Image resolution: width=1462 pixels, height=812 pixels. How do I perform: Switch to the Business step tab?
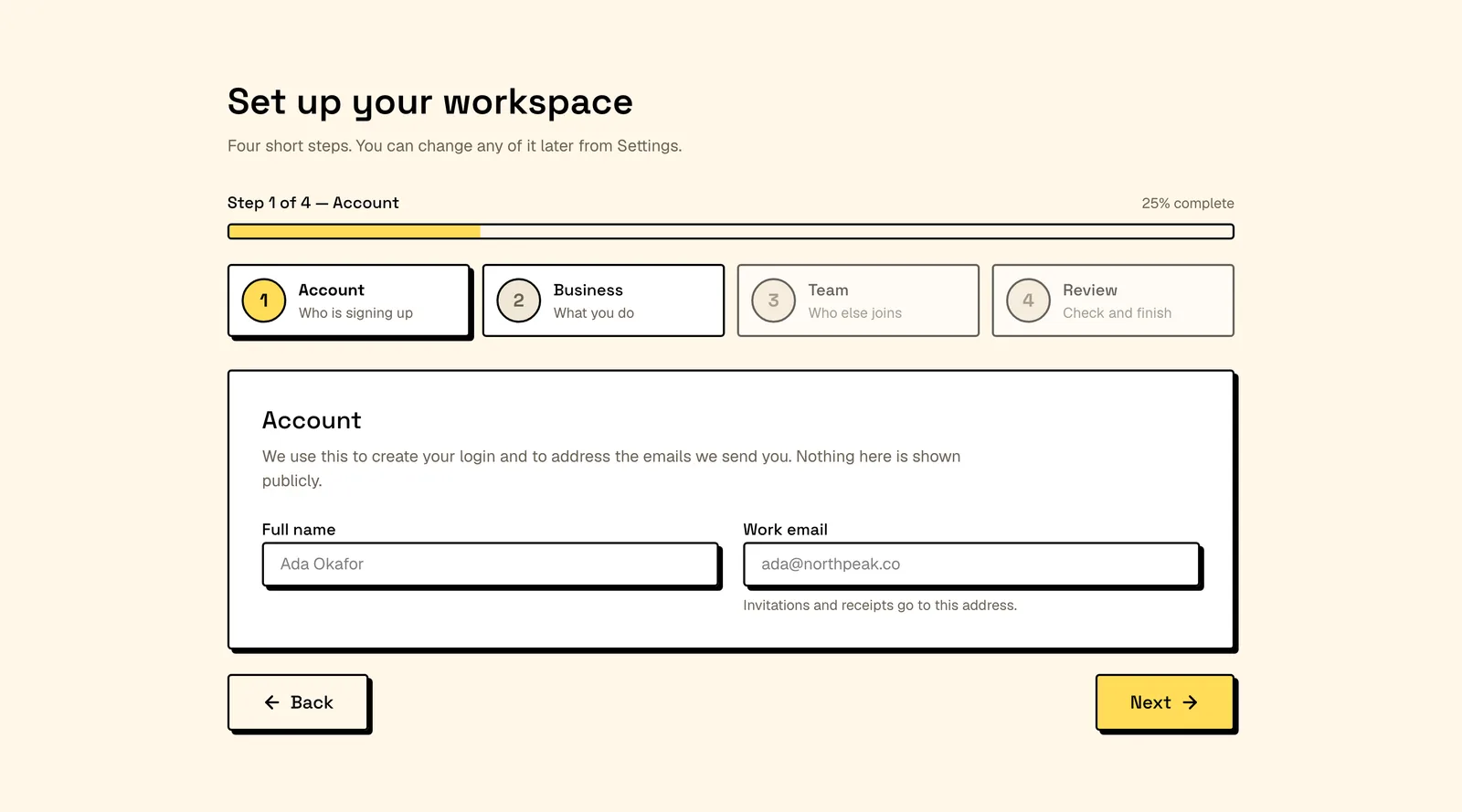pos(603,301)
